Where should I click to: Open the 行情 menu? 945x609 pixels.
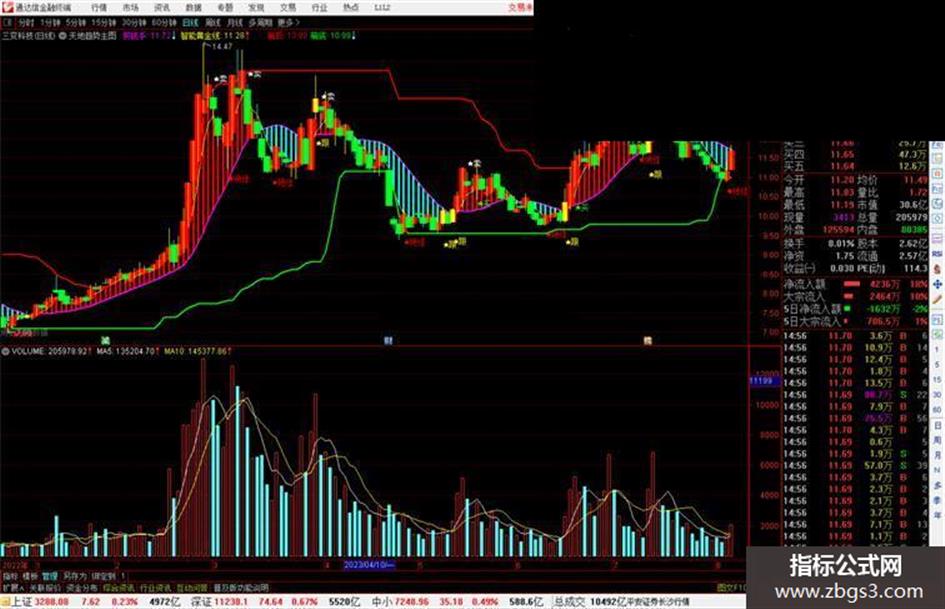pyautogui.click(x=99, y=8)
